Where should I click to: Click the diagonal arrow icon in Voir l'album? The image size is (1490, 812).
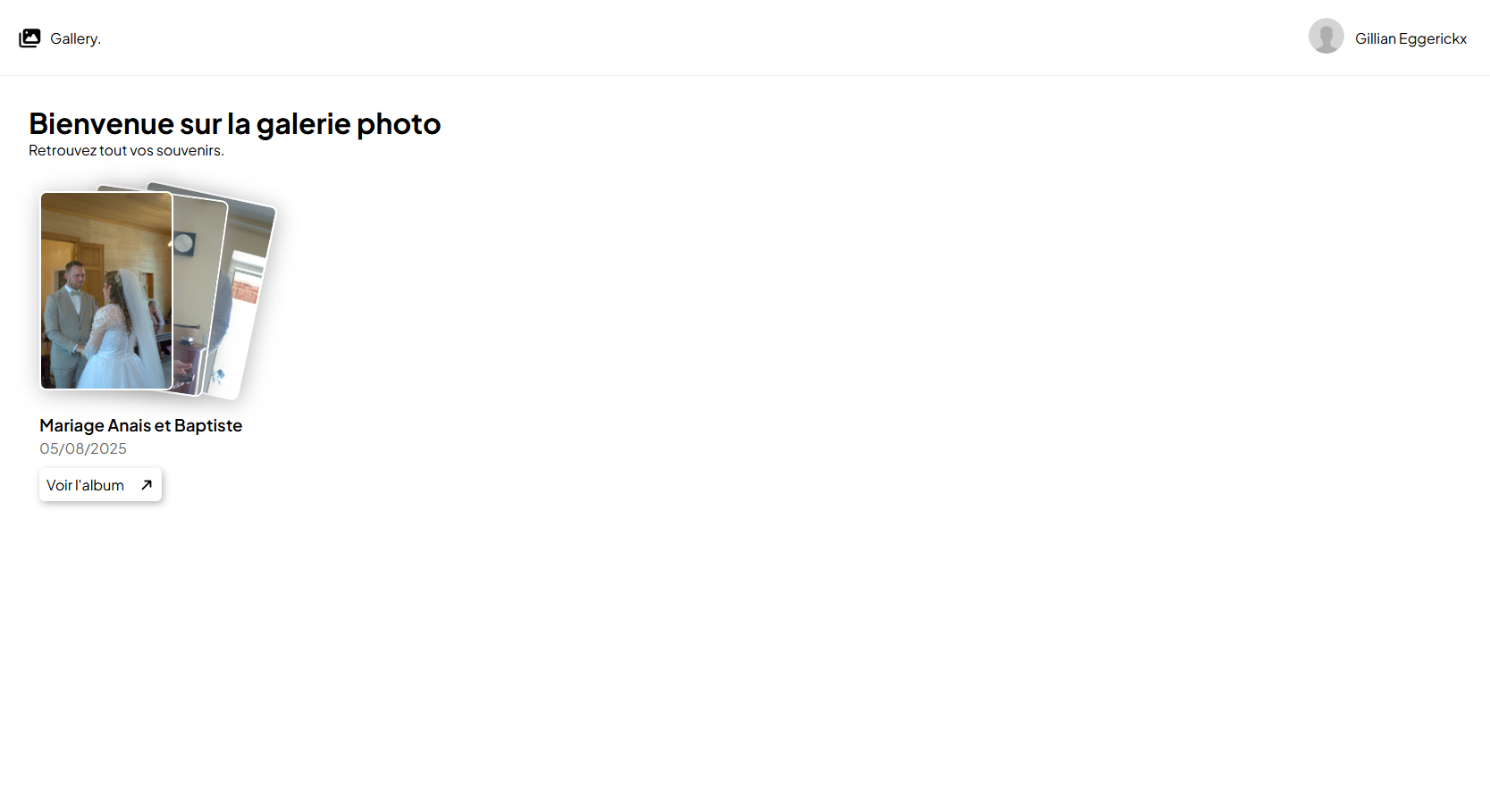point(147,485)
